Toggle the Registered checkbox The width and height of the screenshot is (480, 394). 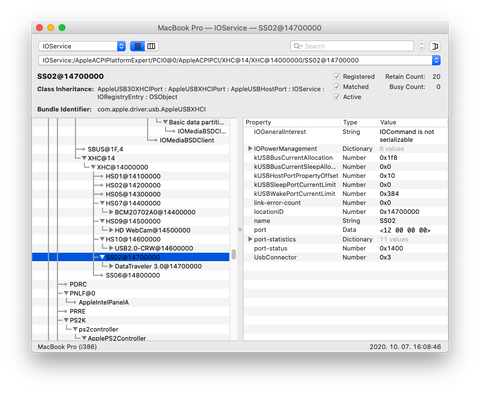click(337, 77)
